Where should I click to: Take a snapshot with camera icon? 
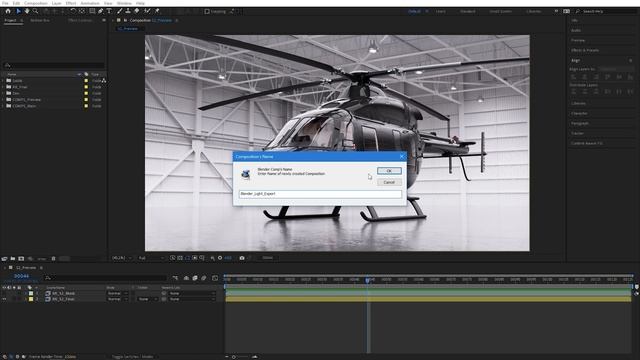pos(242,258)
